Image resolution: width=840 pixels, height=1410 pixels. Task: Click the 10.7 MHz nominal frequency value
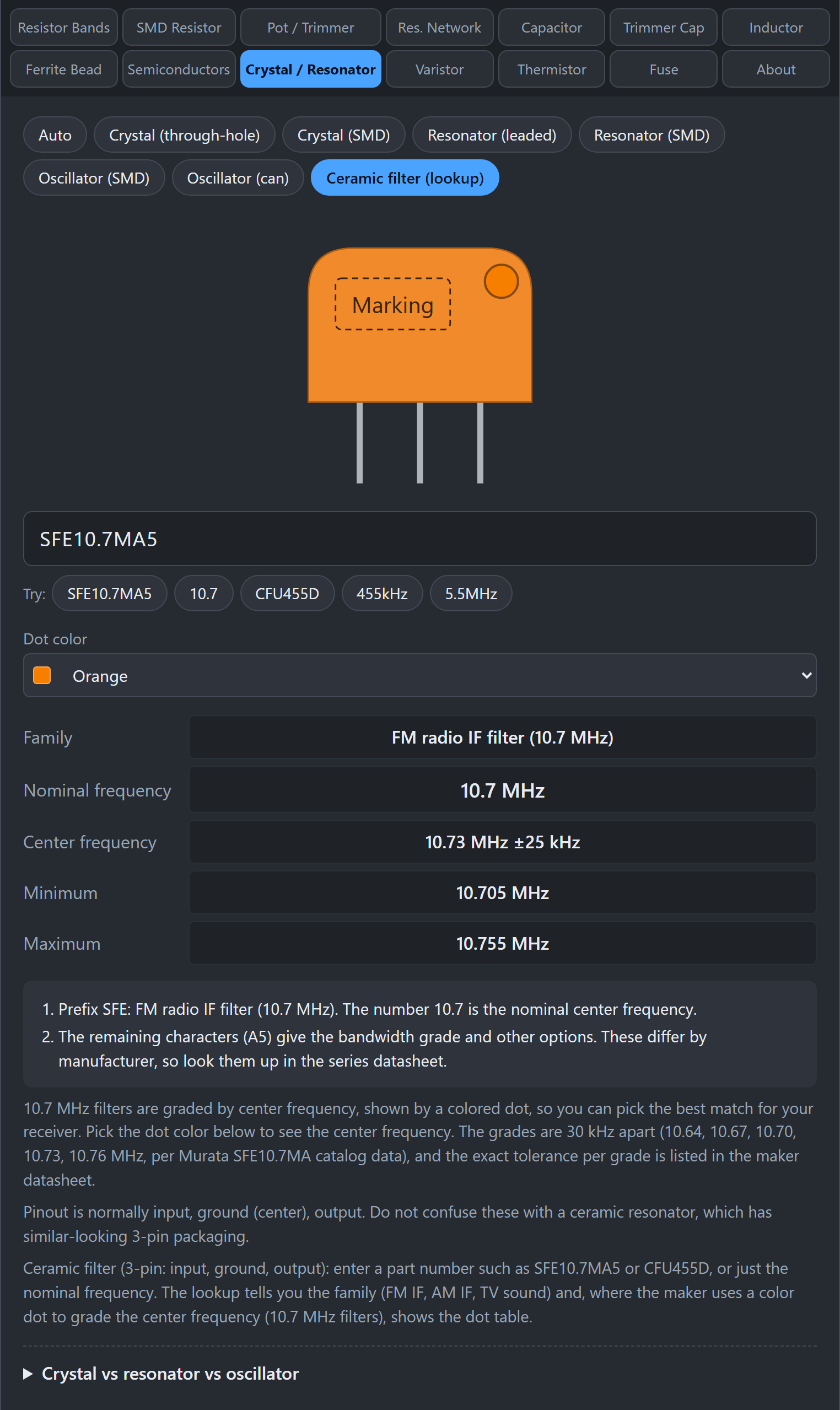coord(502,790)
